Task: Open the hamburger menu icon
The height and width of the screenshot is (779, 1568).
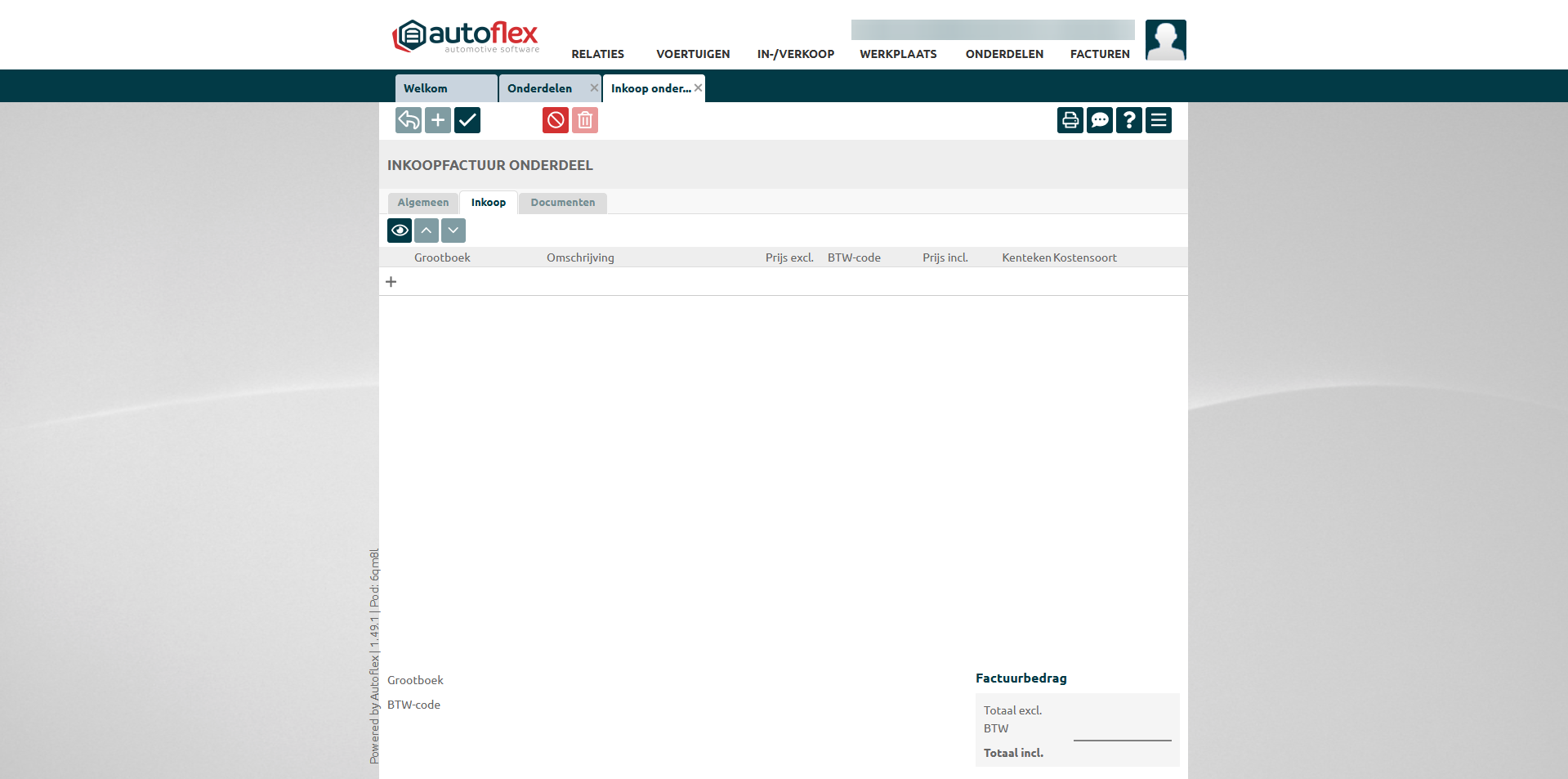Action: coord(1159,120)
